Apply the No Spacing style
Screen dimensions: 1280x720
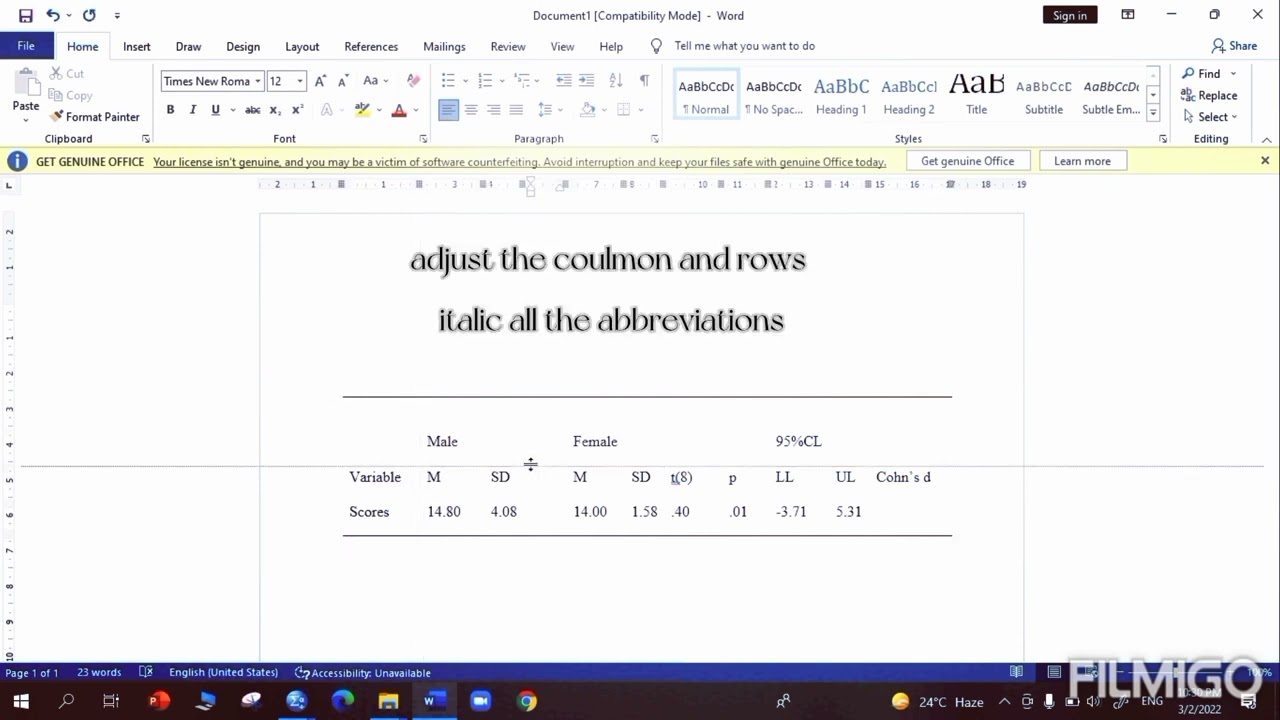773,95
